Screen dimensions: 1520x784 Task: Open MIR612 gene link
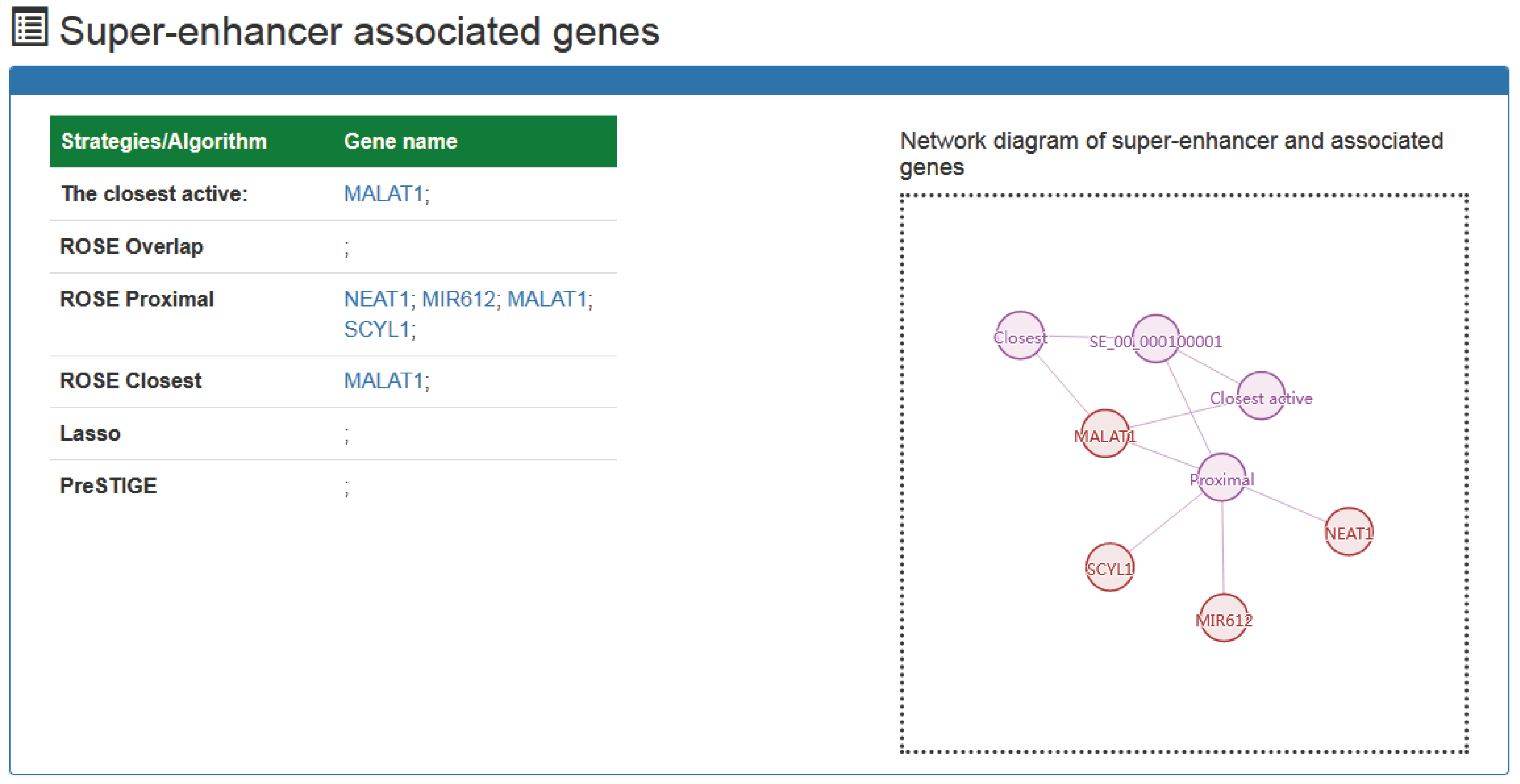[x=459, y=299]
